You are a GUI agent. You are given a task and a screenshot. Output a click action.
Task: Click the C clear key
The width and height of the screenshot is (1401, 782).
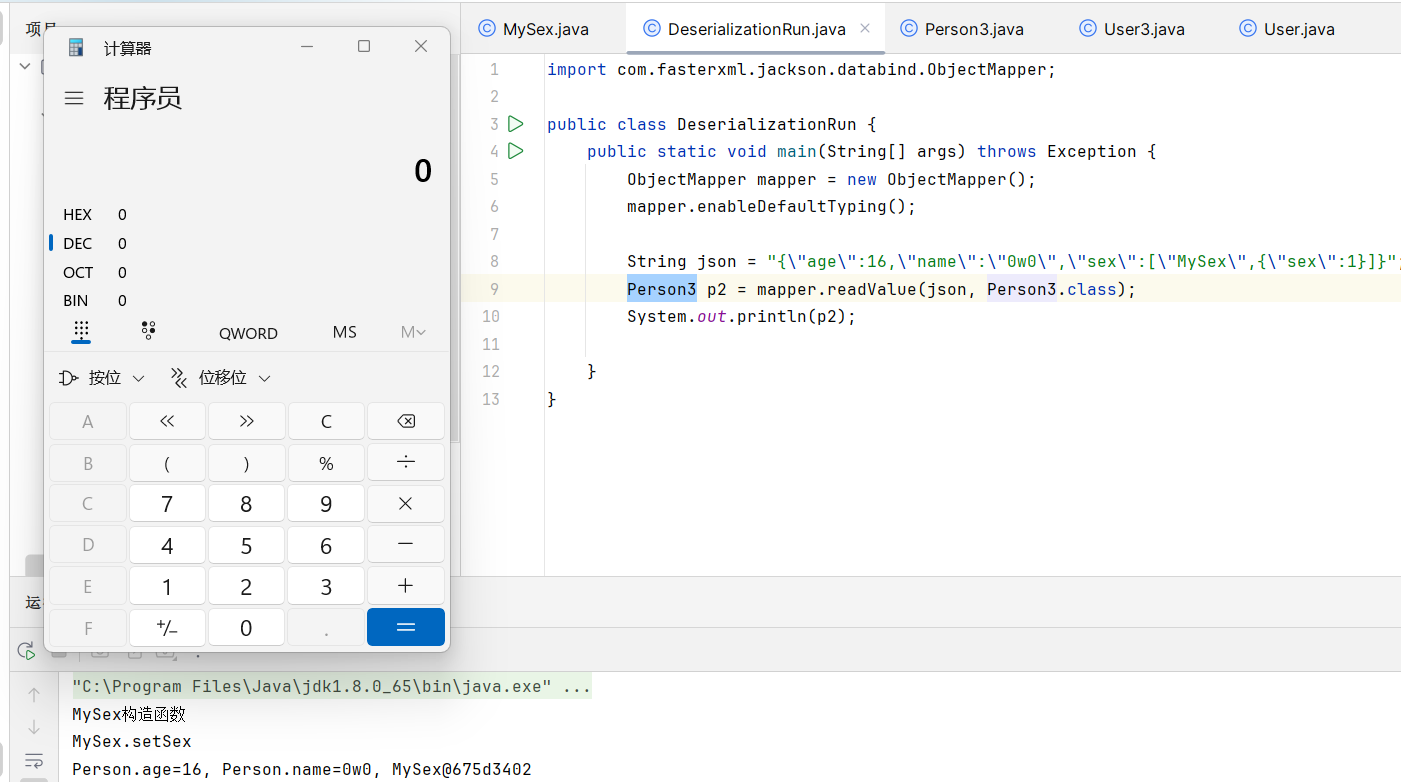[x=326, y=422]
